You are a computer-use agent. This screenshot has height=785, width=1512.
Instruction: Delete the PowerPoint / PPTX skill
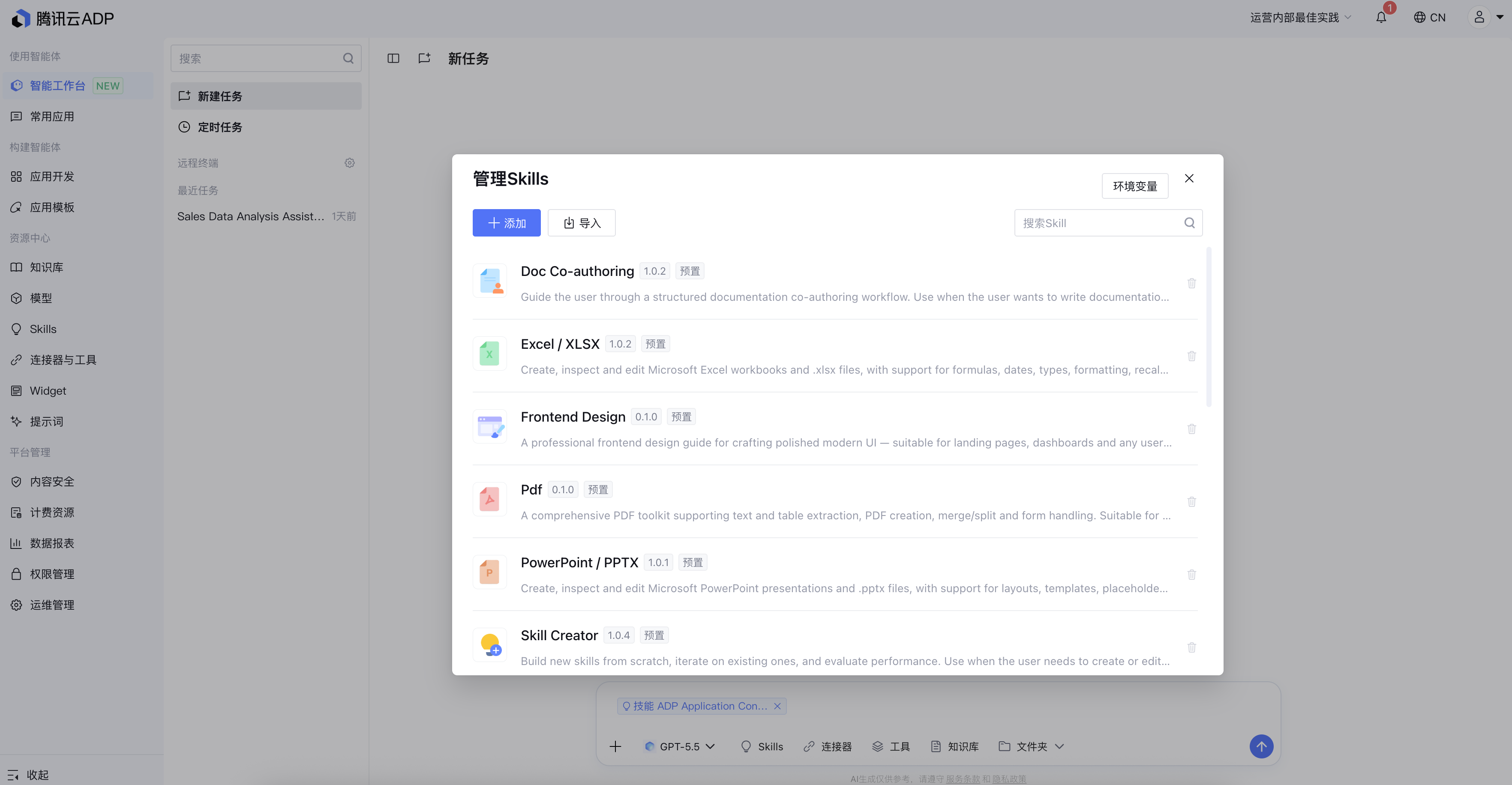(x=1191, y=574)
